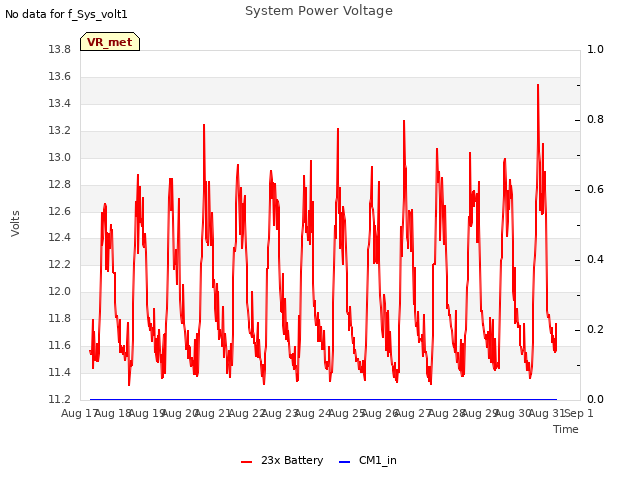The image size is (640, 480).
Task: Click the 12.8 left axis tick label
Action: [x=60, y=184]
